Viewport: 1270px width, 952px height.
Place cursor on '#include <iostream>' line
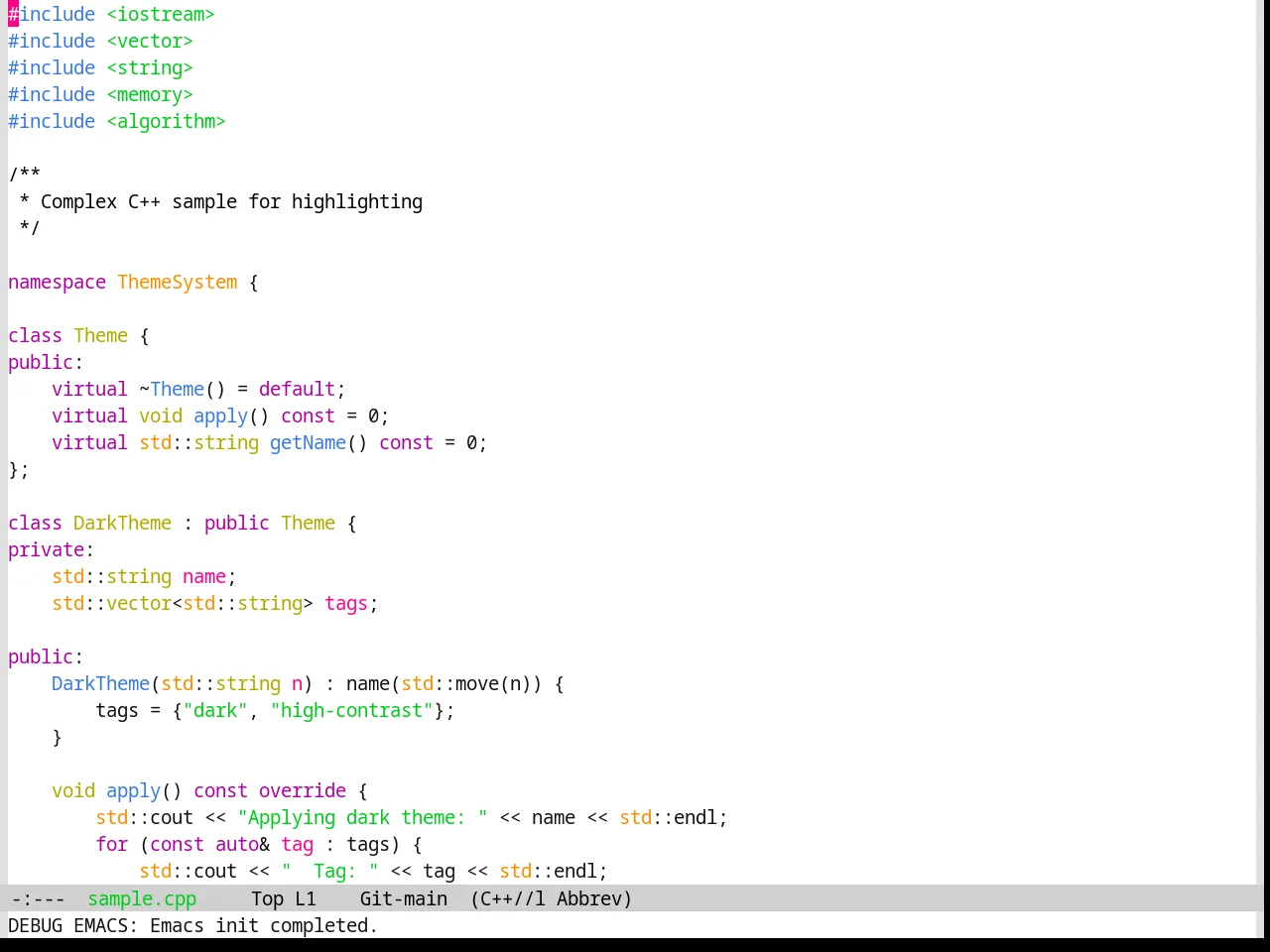pos(111,14)
